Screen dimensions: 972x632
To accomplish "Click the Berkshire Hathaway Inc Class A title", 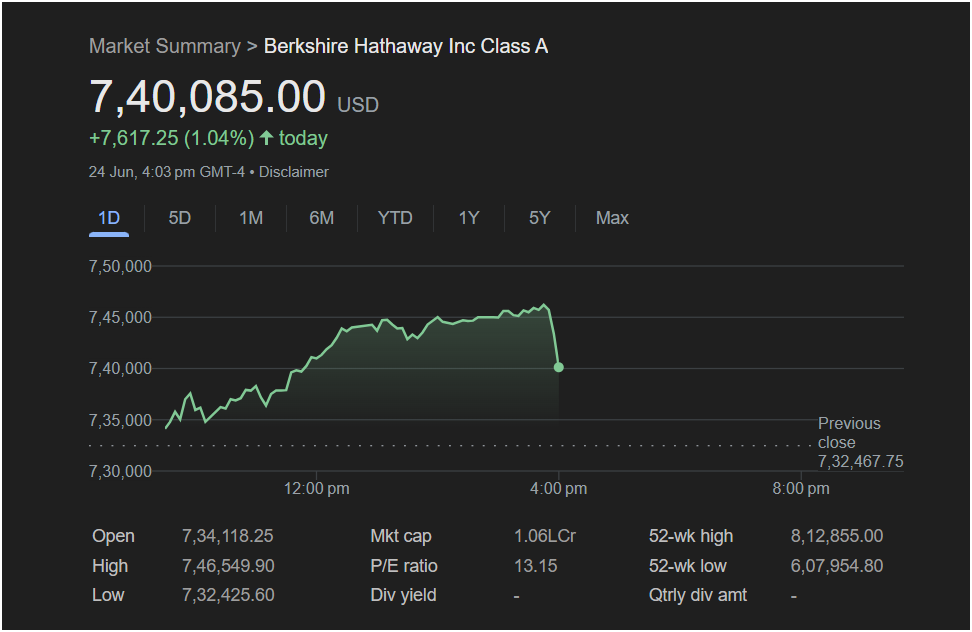I will (406, 46).
